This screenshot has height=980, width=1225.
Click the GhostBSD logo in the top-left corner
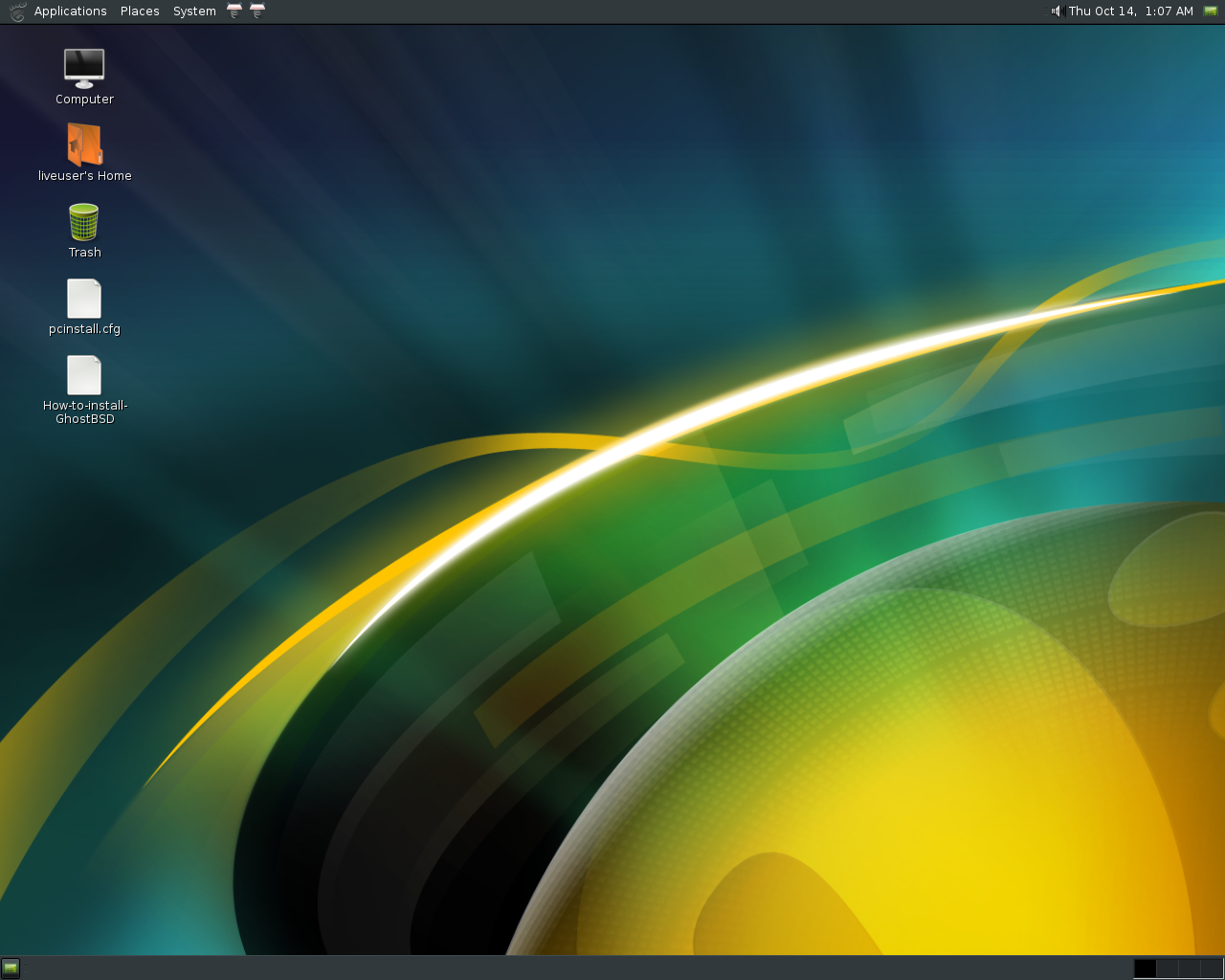pyautogui.click(x=15, y=11)
